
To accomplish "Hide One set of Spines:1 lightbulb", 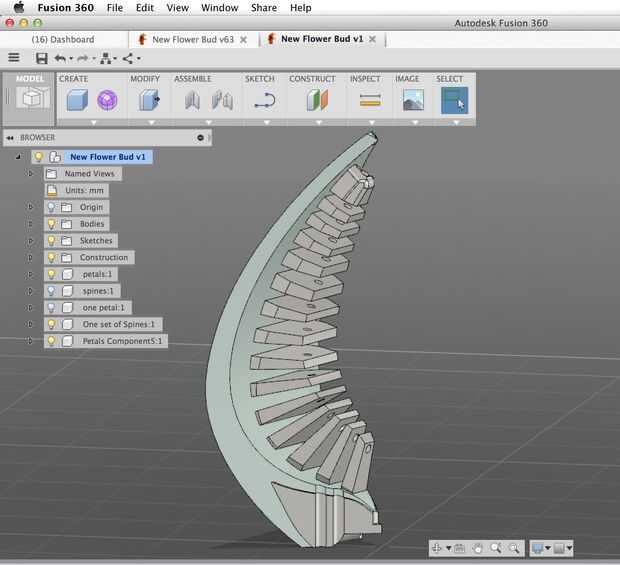I will [51, 324].
